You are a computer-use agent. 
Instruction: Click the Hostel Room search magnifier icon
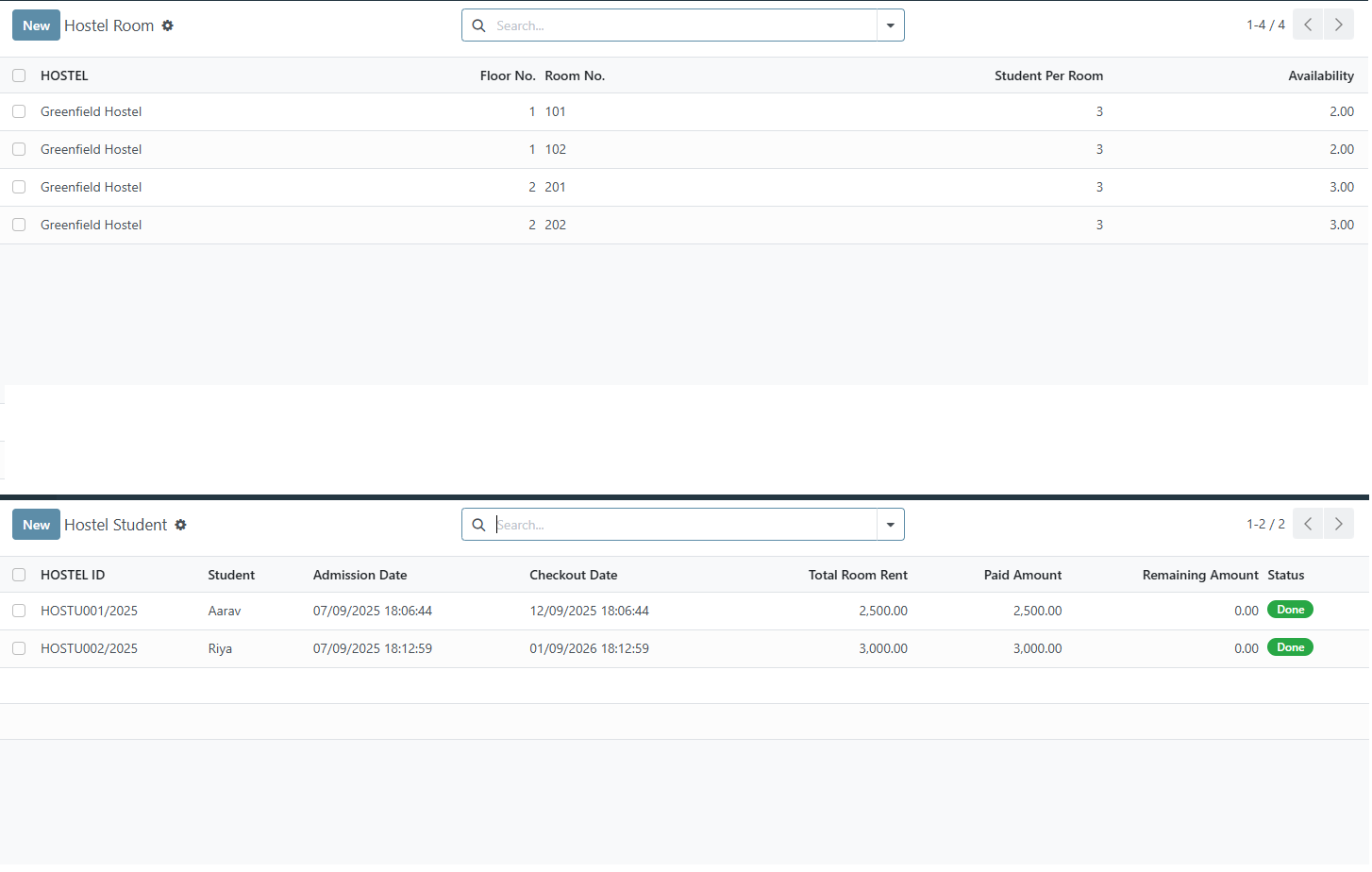(478, 25)
